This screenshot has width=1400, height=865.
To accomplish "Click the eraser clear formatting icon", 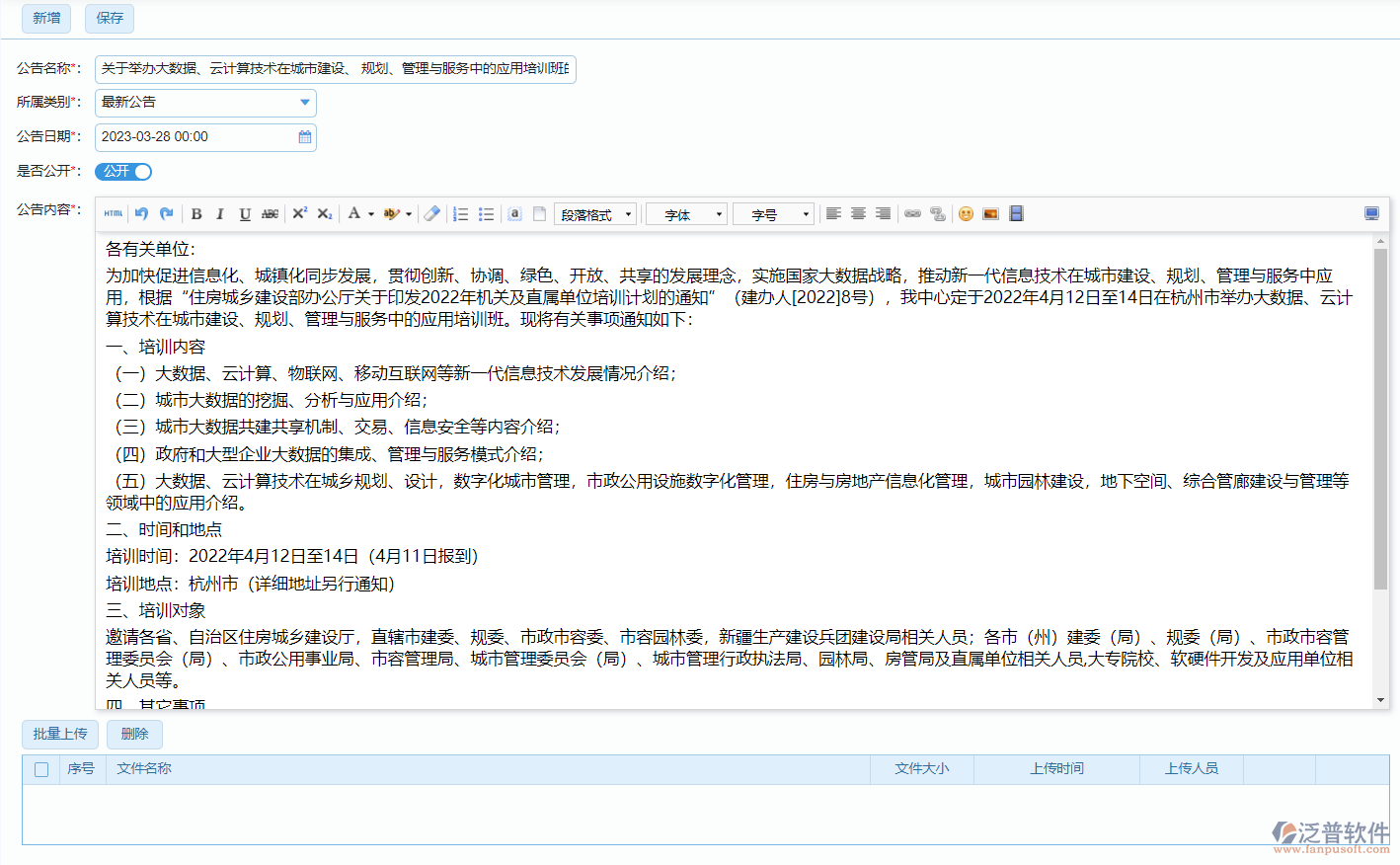I will click(x=431, y=214).
